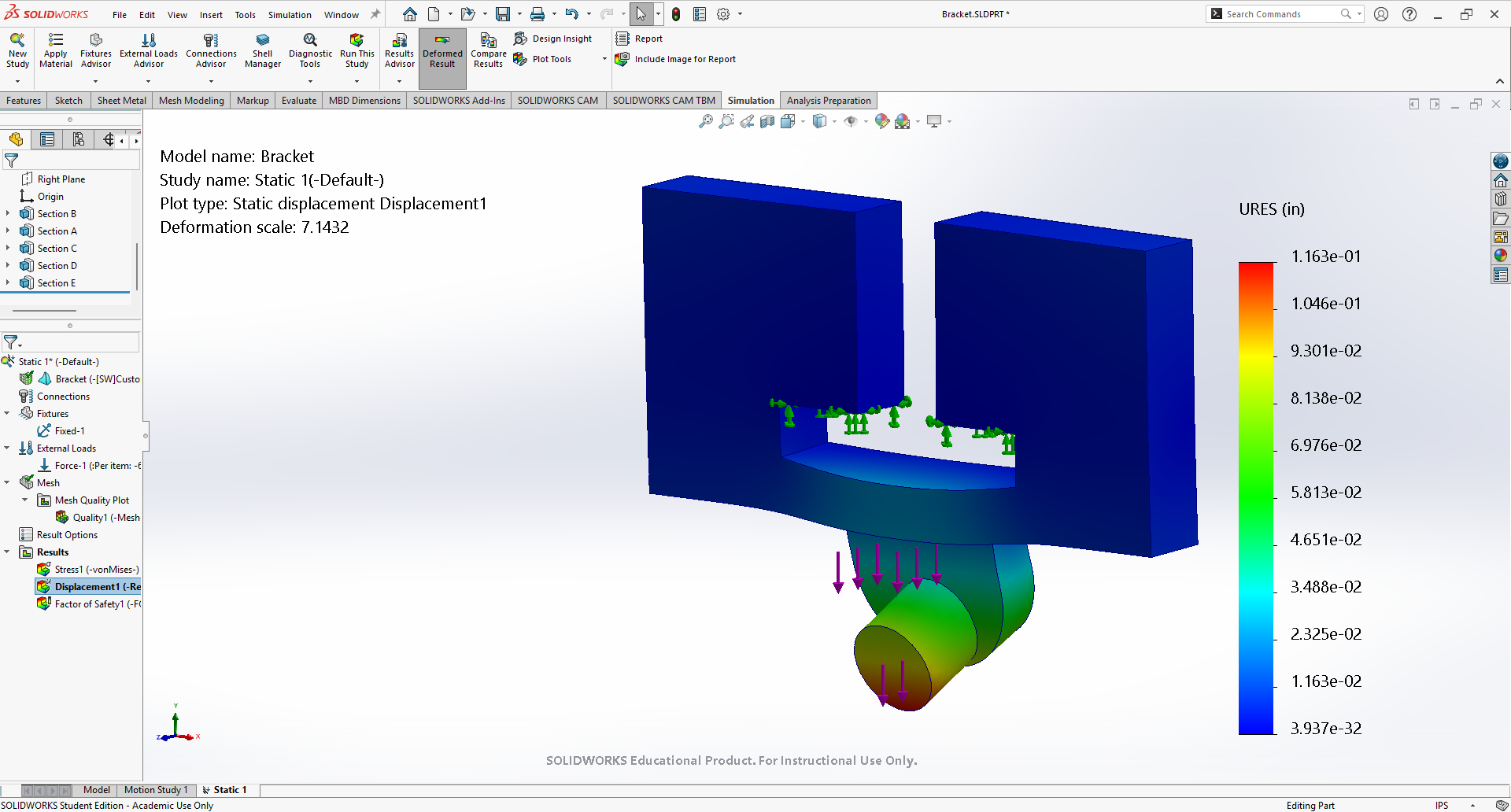Open the ConfigurationManager tab
Screen dimensions: 1511x812
tap(78, 139)
